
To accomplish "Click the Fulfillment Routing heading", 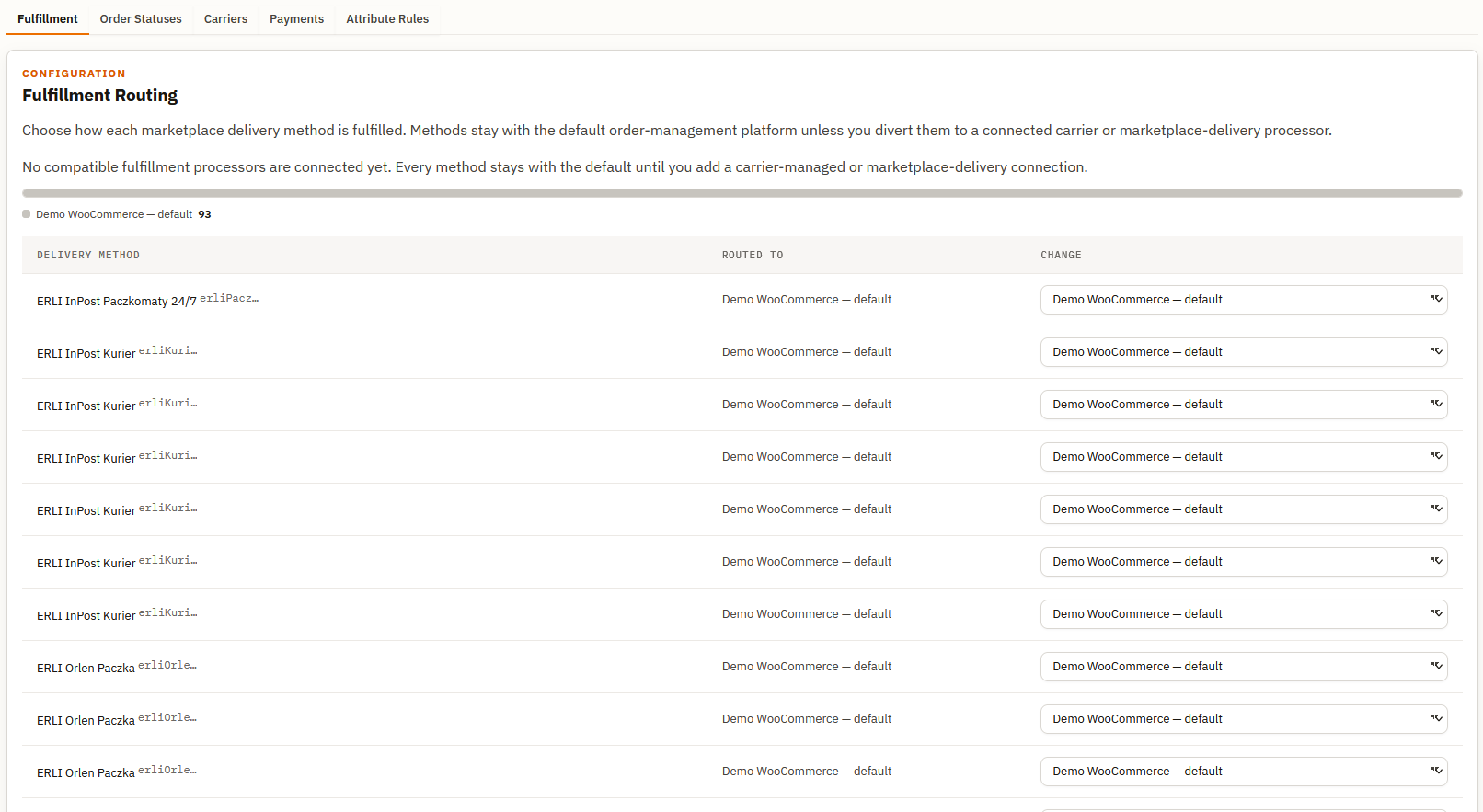I will (x=100, y=96).
